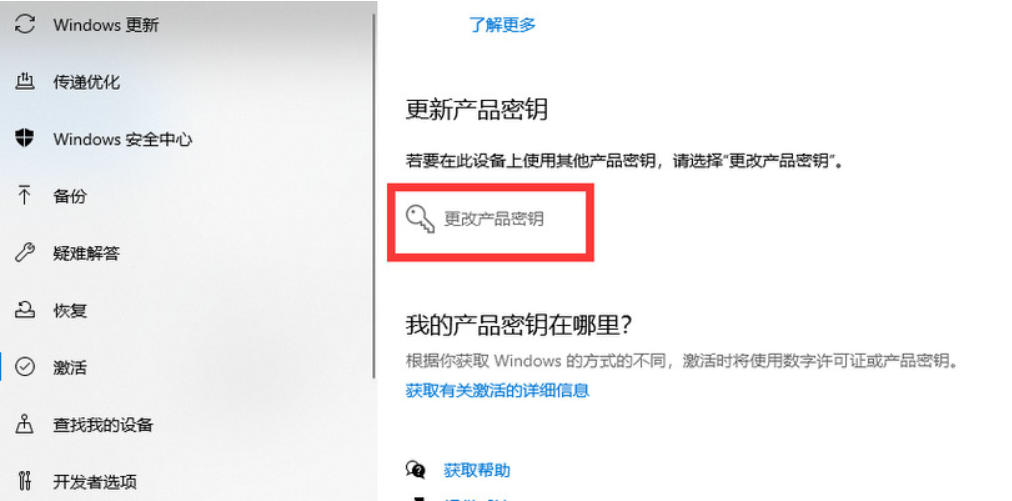1012x501 pixels.
Task: Click the 查找我的设备 locator icon
Action: (x=25, y=425)
